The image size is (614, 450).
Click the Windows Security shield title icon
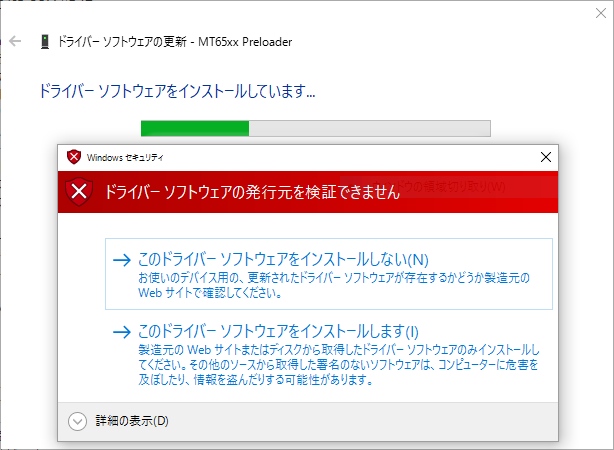pyautogui.click(x=74, y=157)
